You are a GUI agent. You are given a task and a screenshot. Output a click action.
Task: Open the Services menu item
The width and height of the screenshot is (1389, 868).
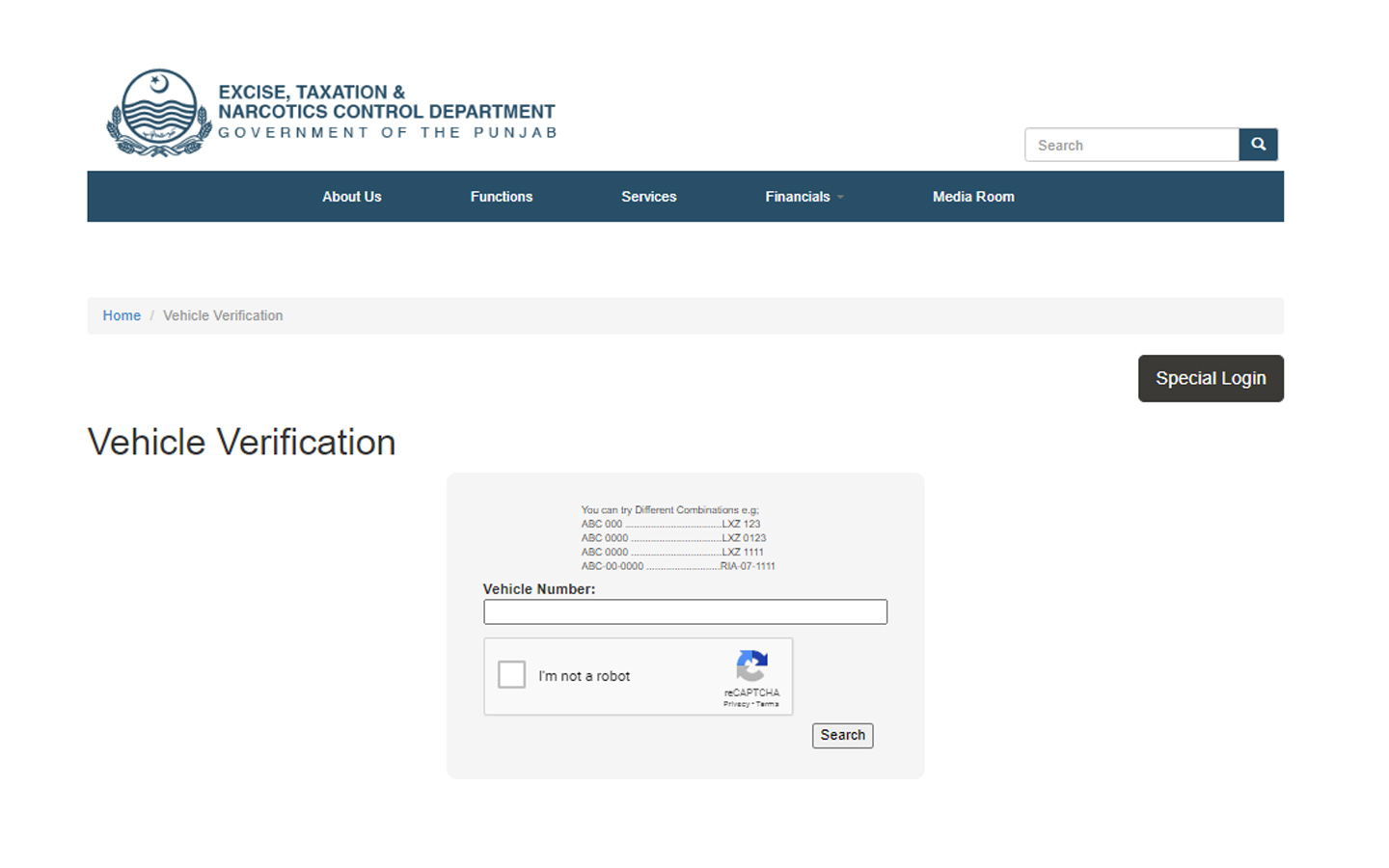point(648,197)
